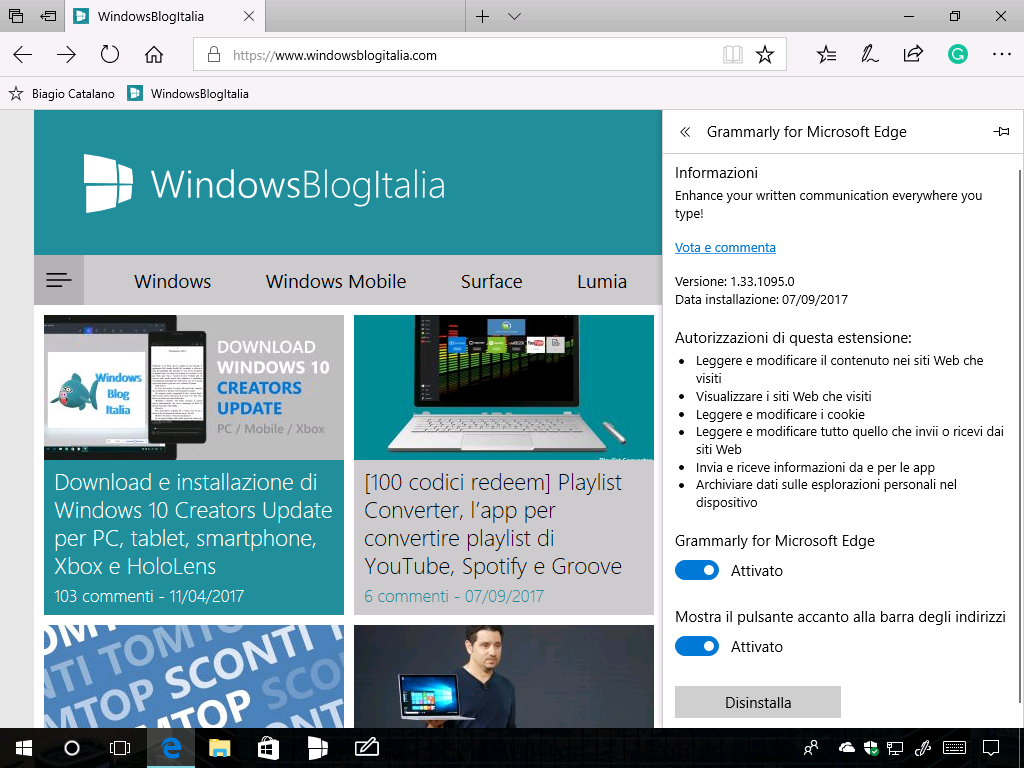Viewport: 1024px width, 768px height.
Task: Open the Windows menu item
Action: [172, 281]
